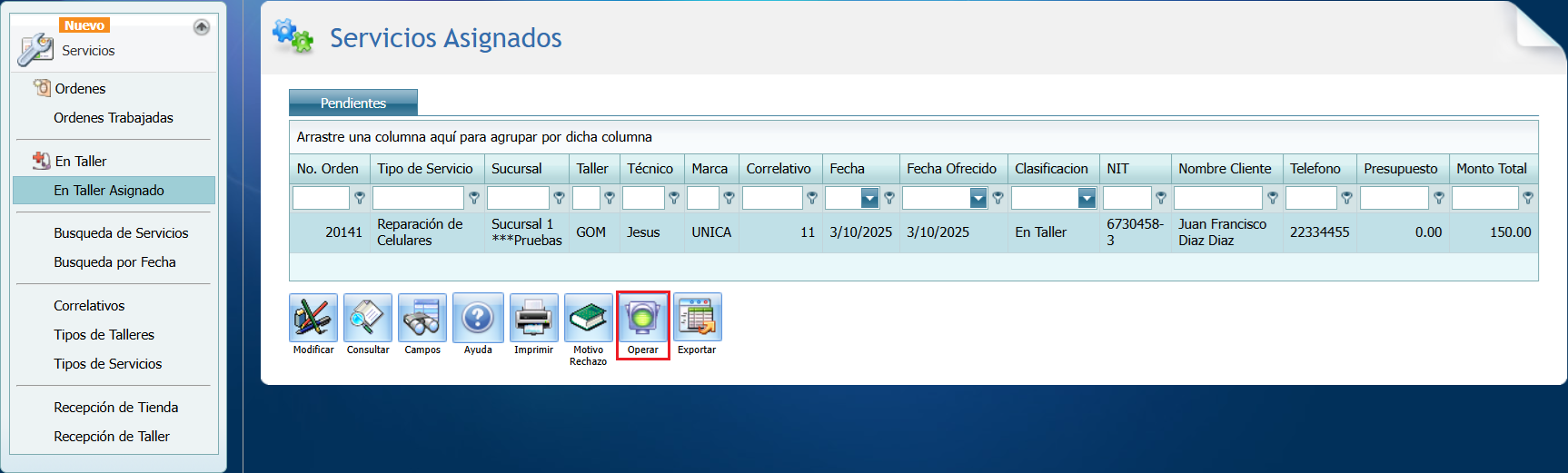Click the 'Sucursal 1 ***Pruebas' cell
This screenshot has width=1568, height=473.
527,232
